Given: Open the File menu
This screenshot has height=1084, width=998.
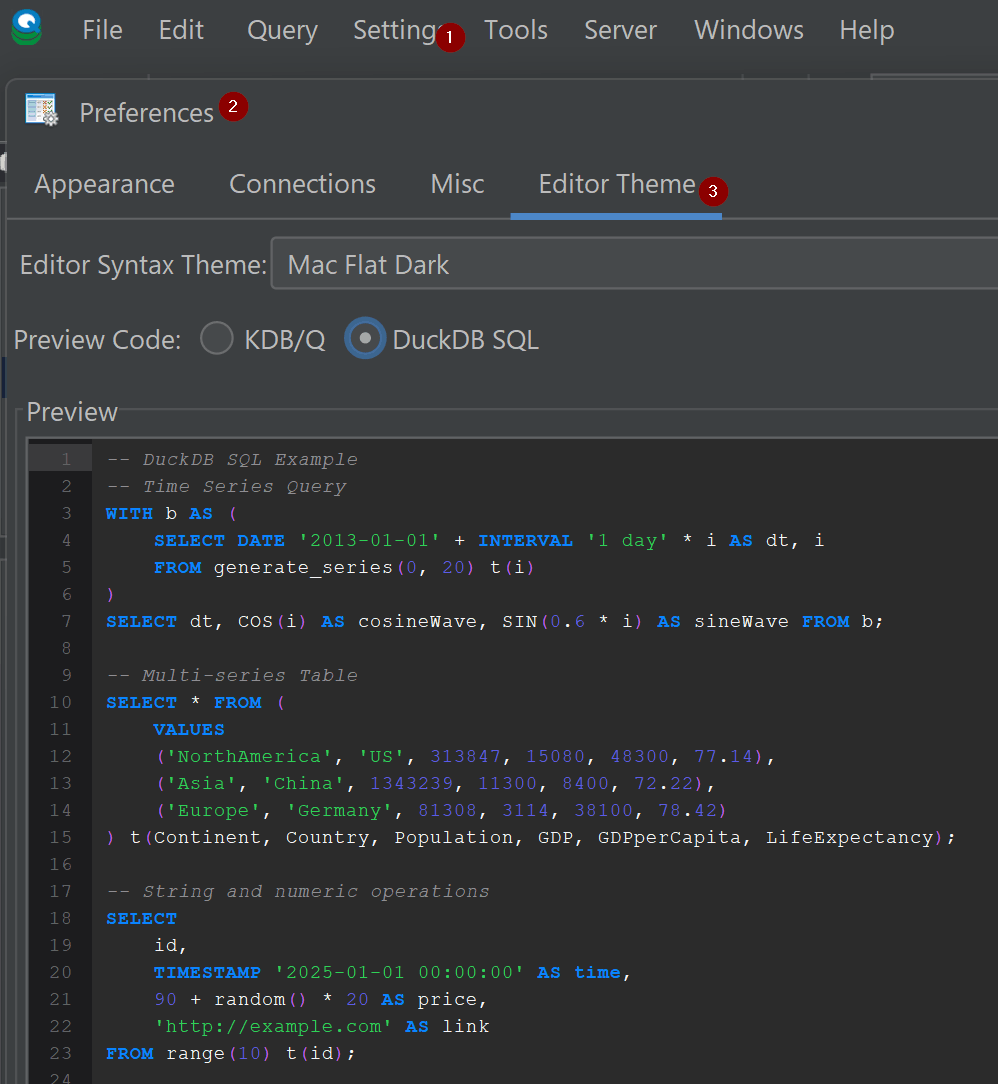Looking at the screenshot, I should point(102,30).
